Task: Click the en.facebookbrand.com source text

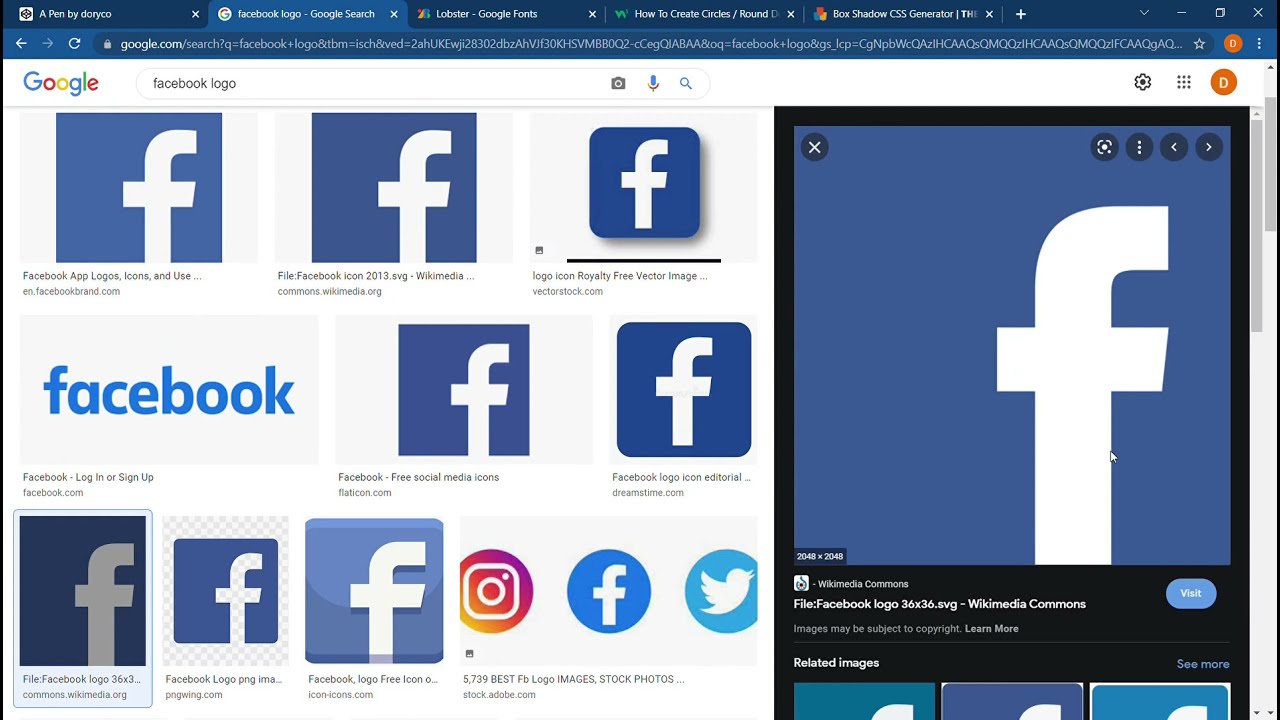Action: pos(71,292)
